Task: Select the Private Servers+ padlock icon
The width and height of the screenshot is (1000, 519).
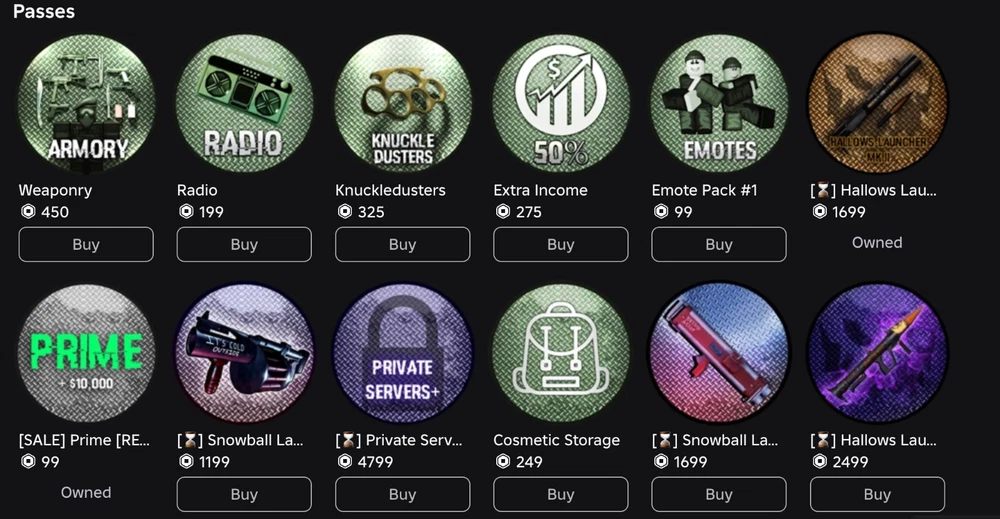Action: point(402,353)
